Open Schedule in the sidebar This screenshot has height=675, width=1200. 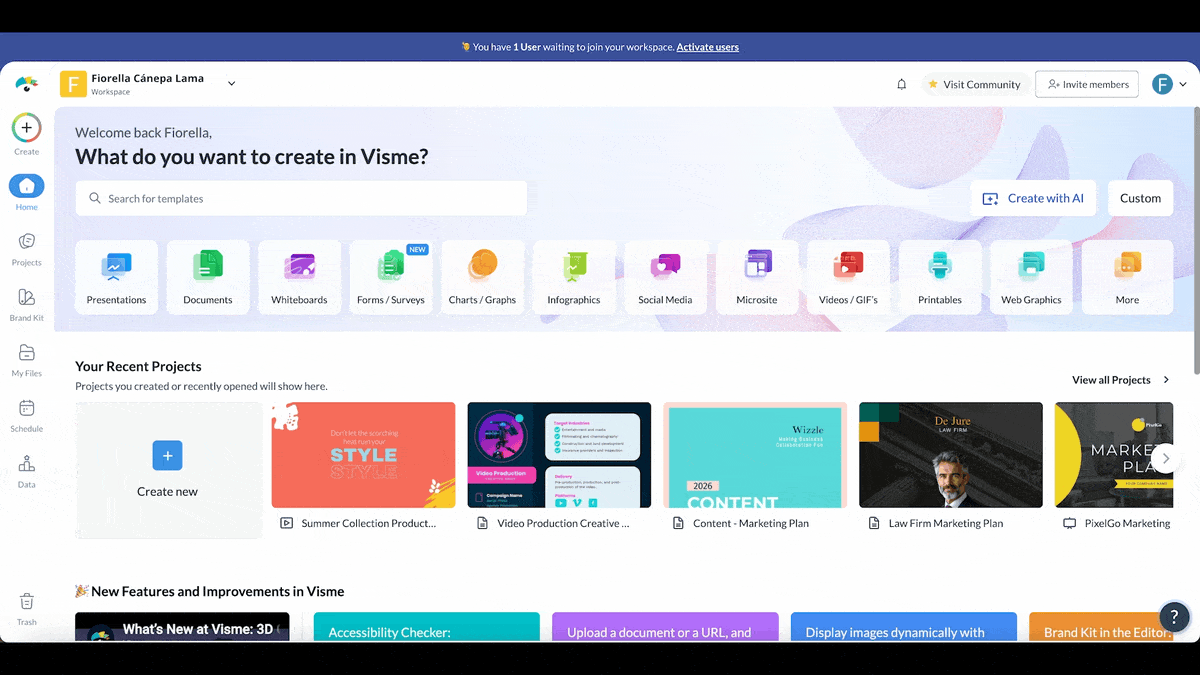point(27,416)
